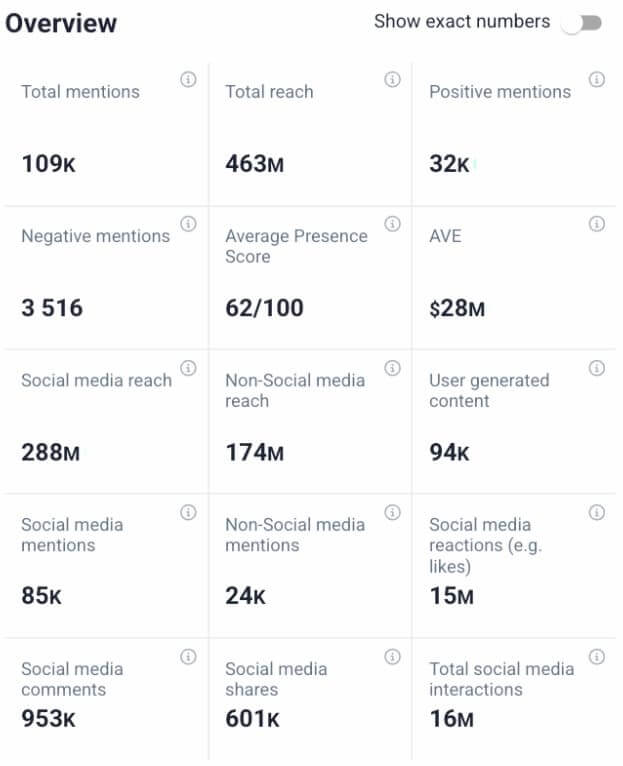
Task: Show info for Non-Social media reach
Action: tap(393, 368)
